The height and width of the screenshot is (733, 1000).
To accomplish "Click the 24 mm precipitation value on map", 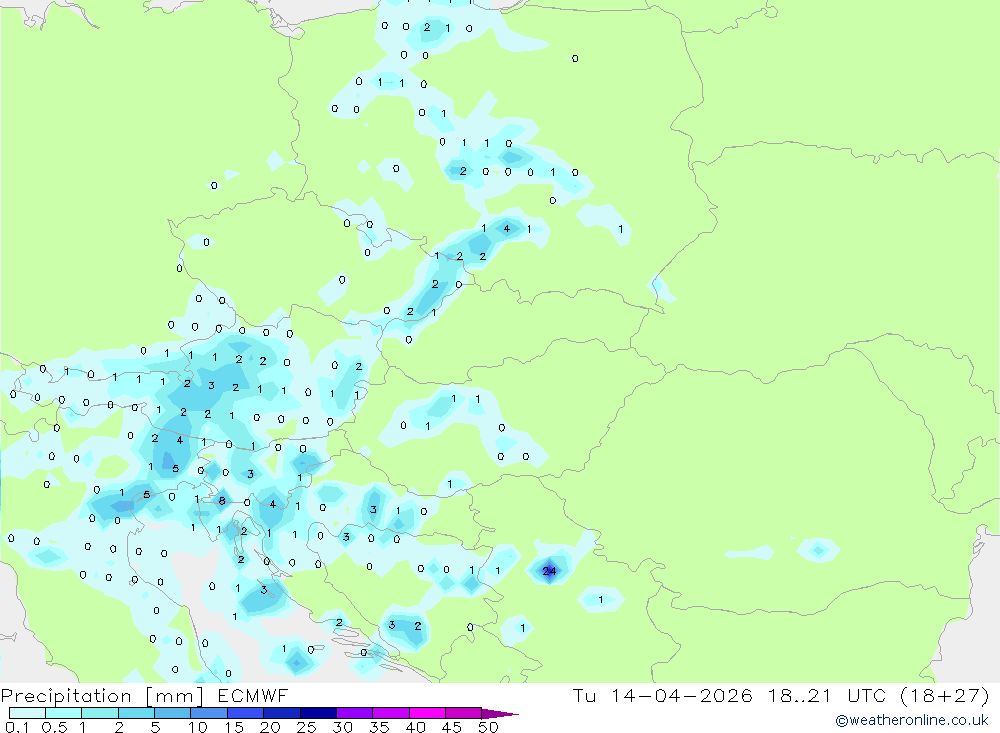I will point(549,571).
